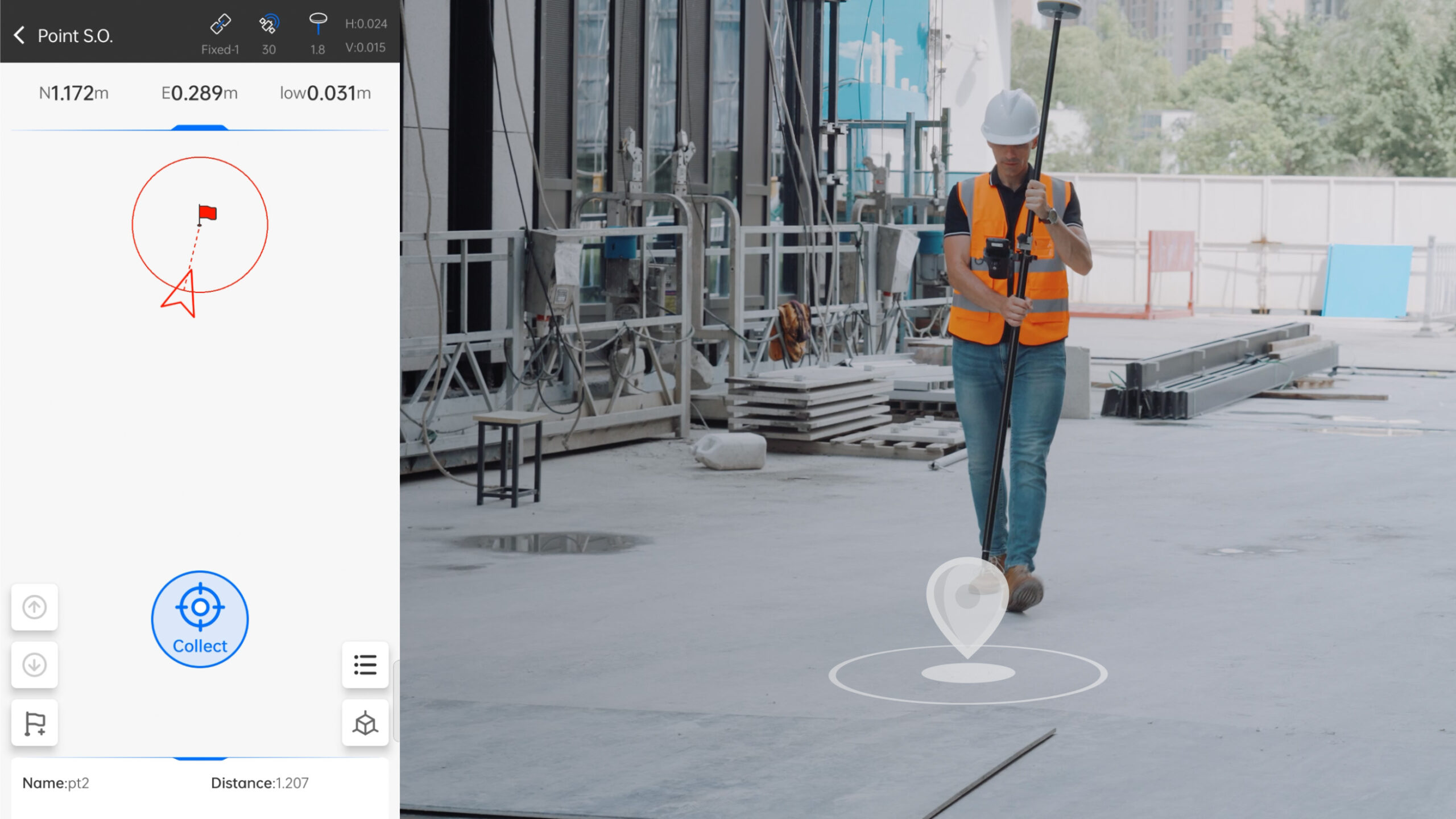Tap the Distance:1.207 readout
The width and height of the screenshot is (1456, 819).
point(260,783)
